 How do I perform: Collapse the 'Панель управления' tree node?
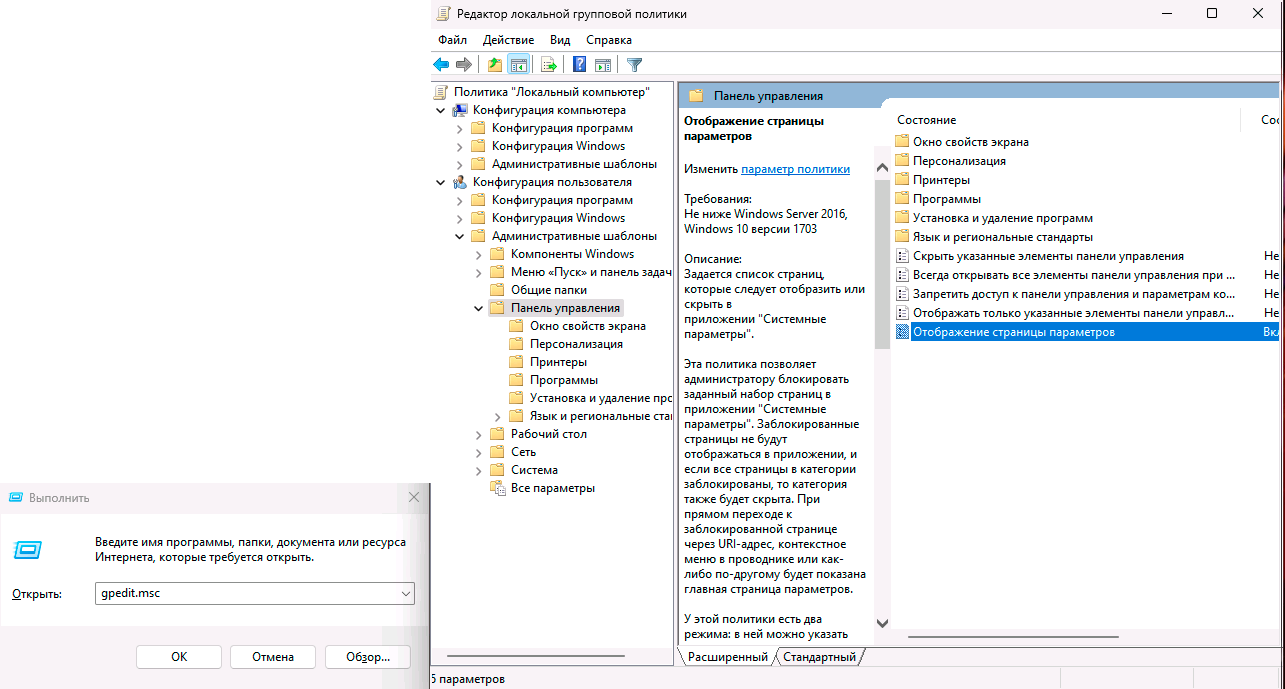coord(479,308)
